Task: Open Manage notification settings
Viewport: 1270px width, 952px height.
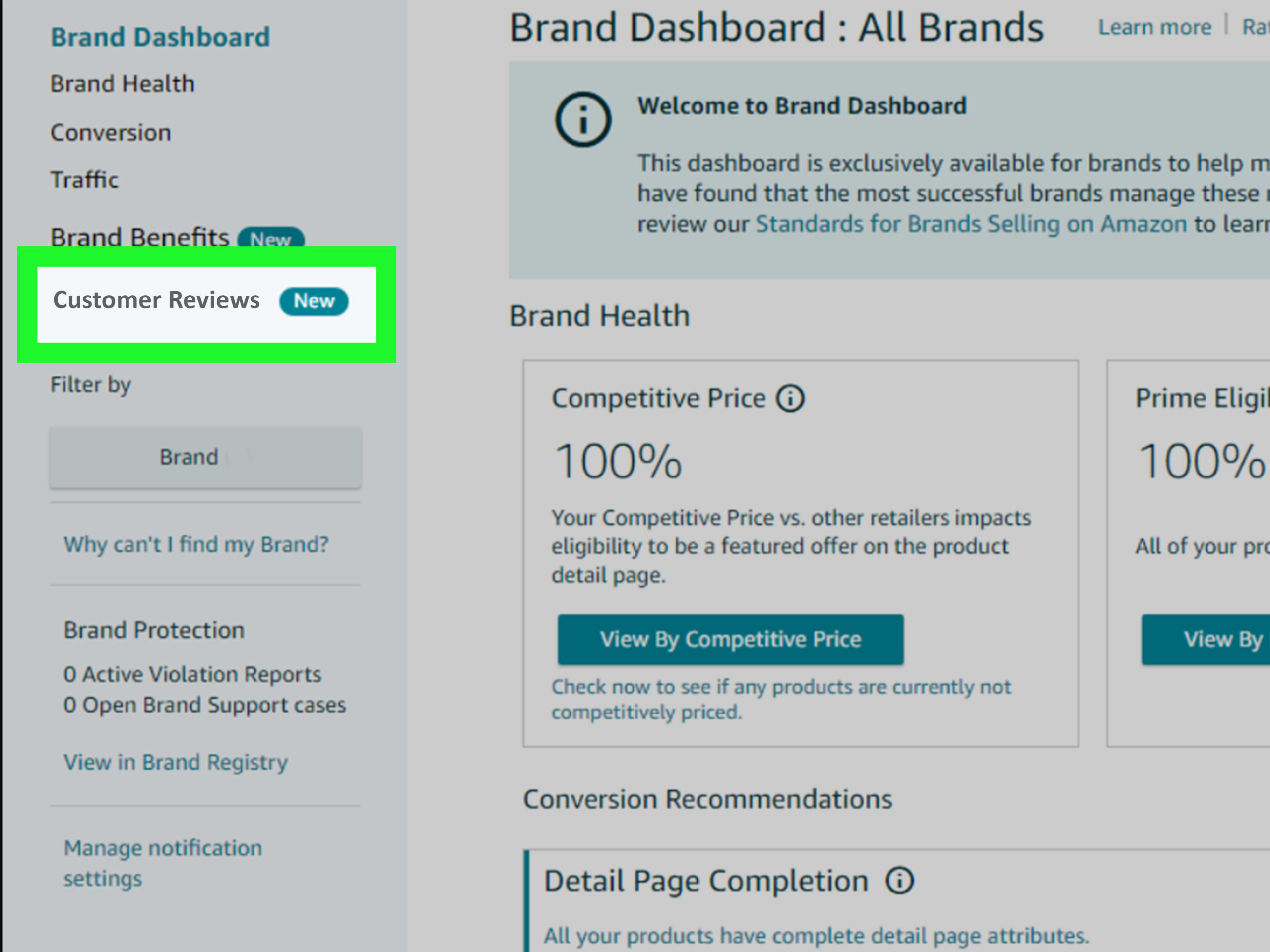Action: pyautogui.click(x=163, y=863)
